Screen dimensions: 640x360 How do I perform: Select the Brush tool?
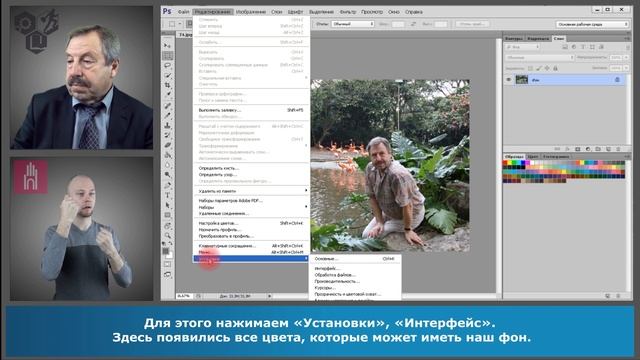coord(168,116)
